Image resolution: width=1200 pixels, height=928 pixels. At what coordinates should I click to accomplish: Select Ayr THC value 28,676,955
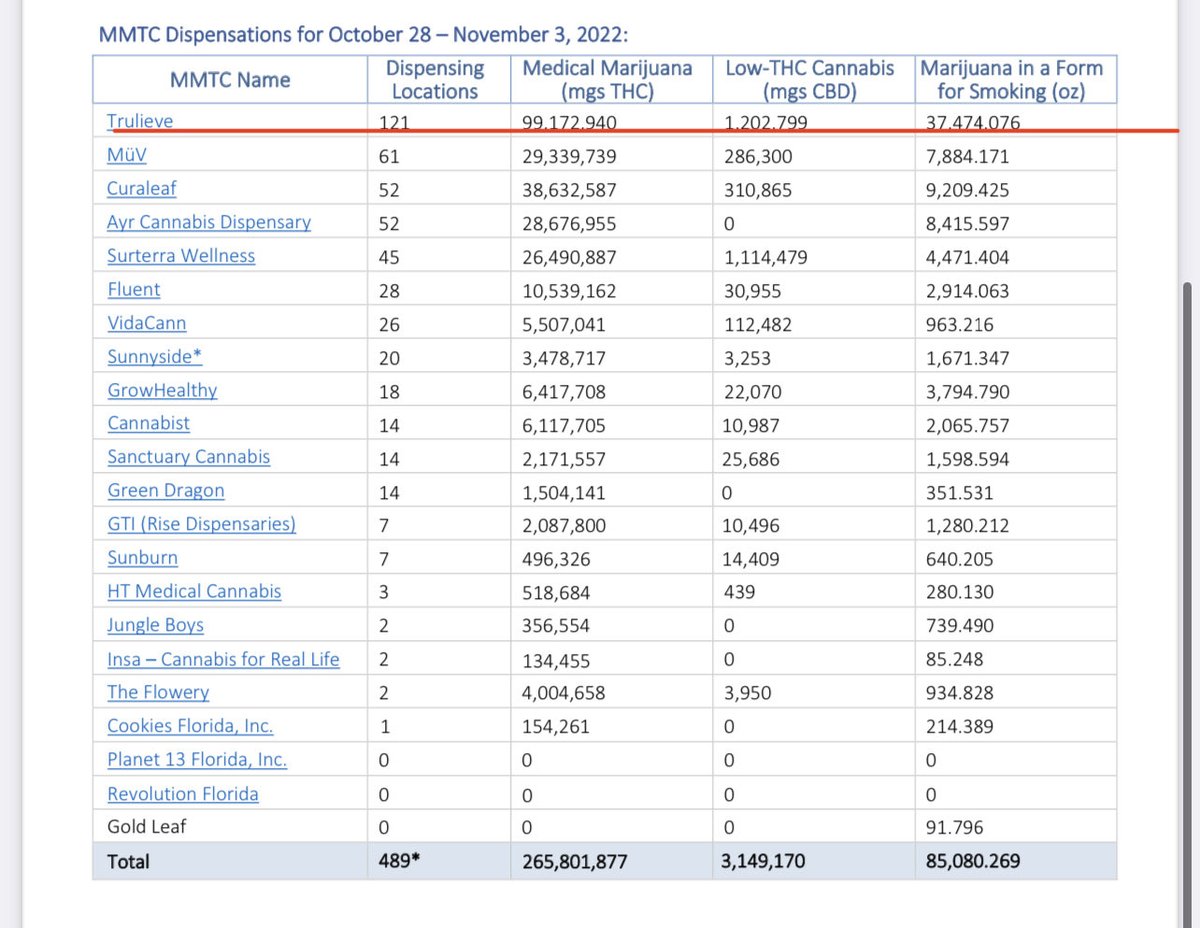click(570, 223)
